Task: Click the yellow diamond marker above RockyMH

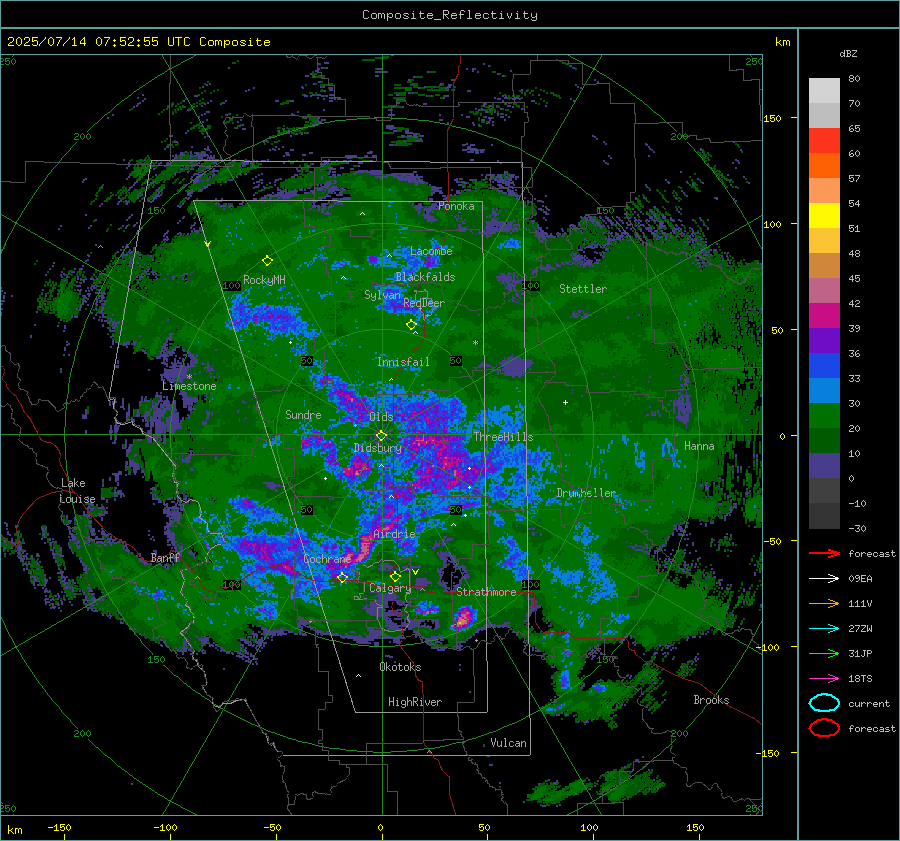Action: click(x=267, y=261)
